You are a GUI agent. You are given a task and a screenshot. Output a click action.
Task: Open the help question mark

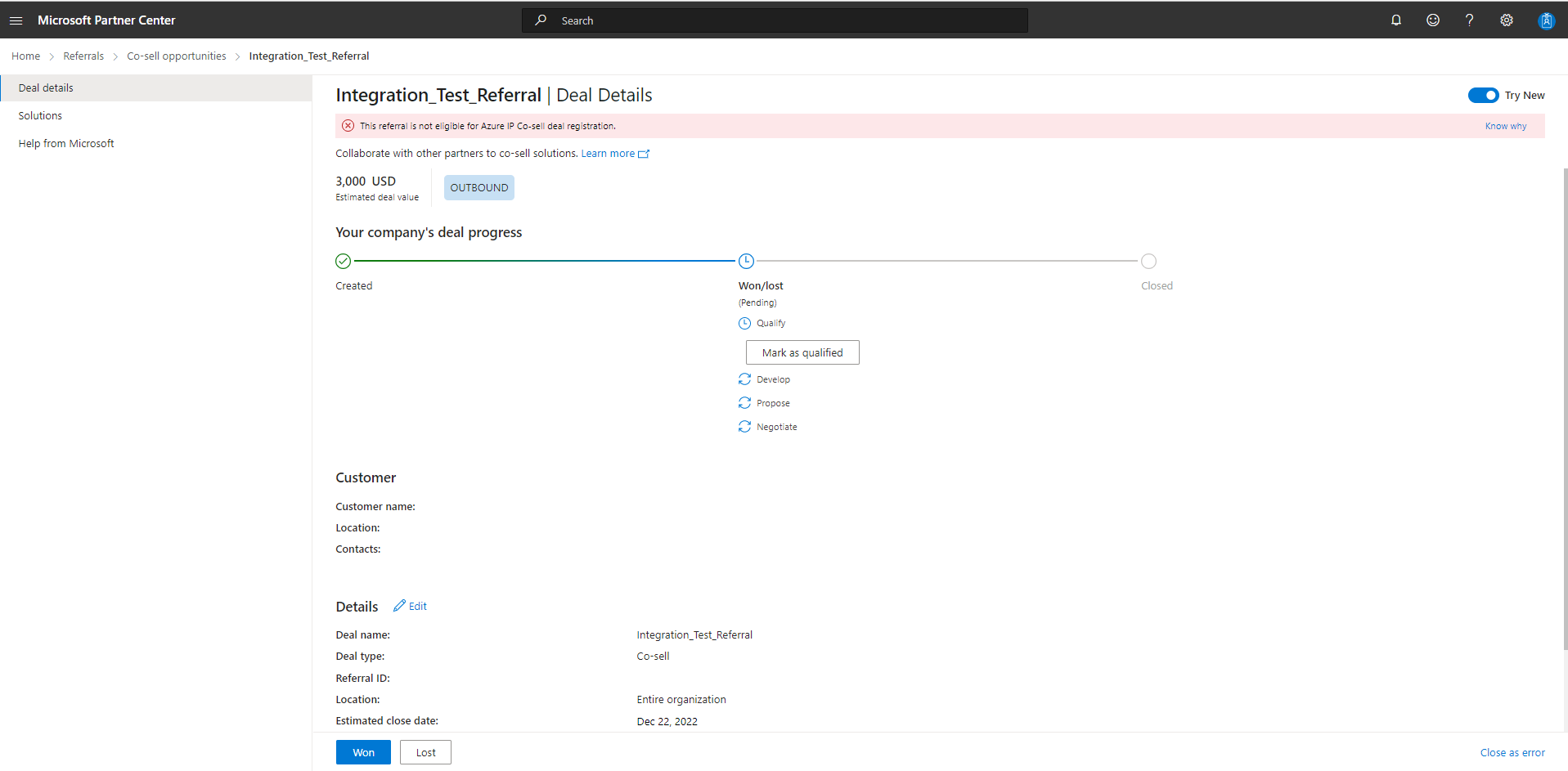(x=1470, y=20)
